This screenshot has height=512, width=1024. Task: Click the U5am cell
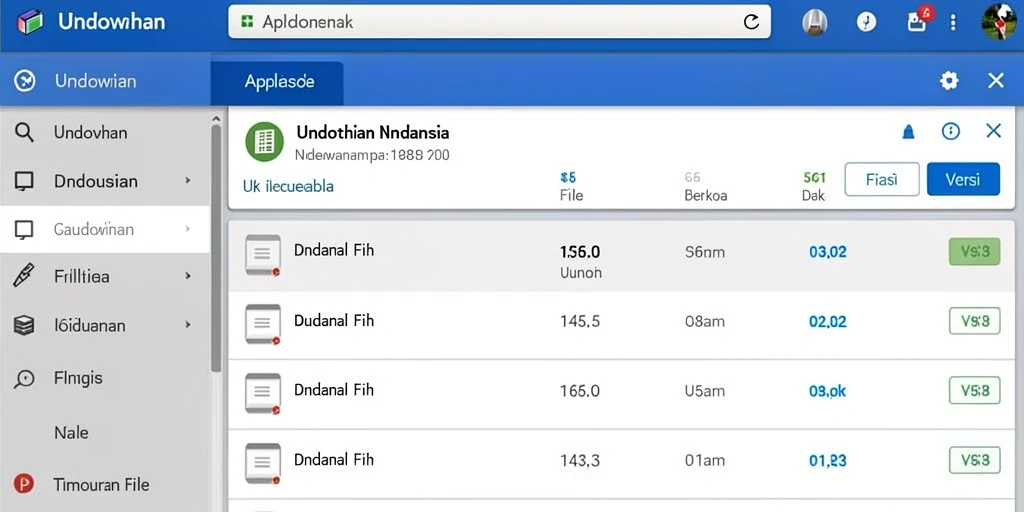[705, 391]
